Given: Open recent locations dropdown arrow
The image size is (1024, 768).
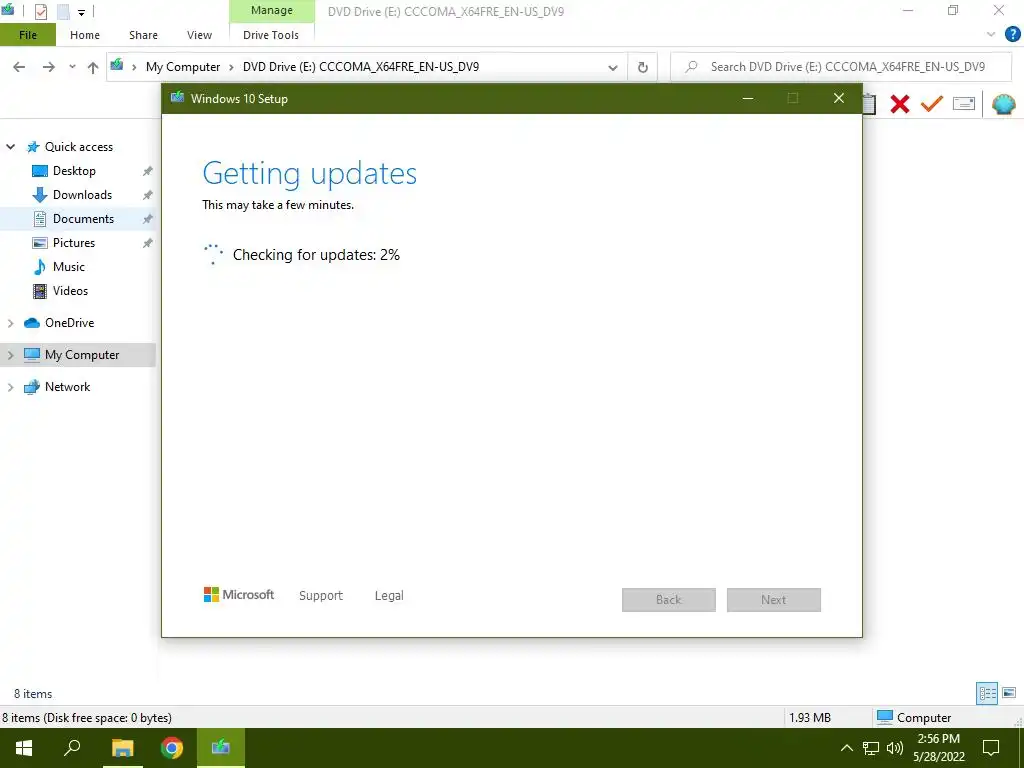Looking at the screenshot, I should [x=72, y=67].
